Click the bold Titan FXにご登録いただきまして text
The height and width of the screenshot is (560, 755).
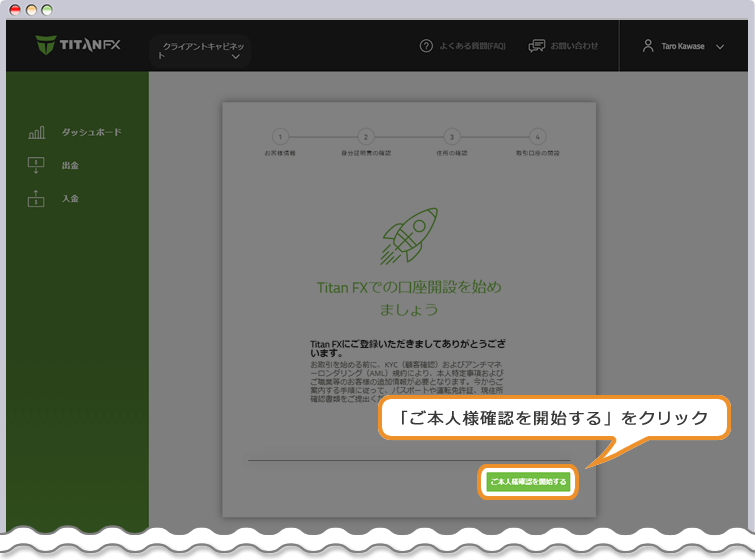(408, 348)
